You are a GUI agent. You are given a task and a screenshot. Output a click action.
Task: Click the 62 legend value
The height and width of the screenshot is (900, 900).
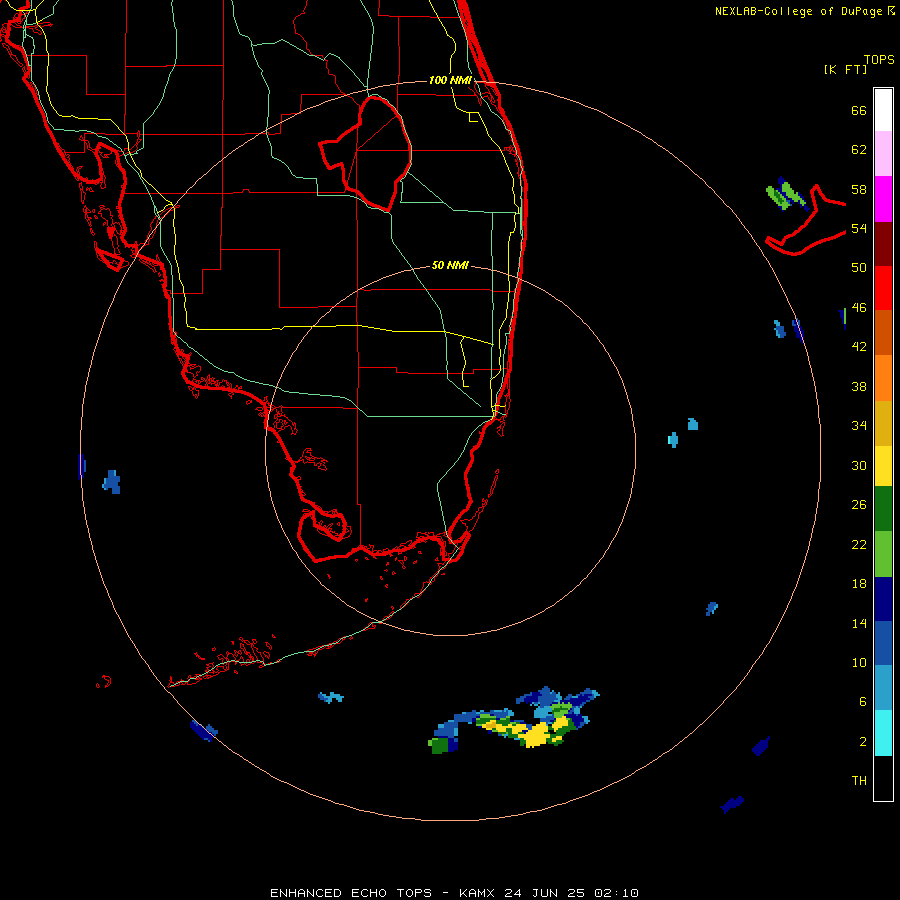tap(859, 150)
